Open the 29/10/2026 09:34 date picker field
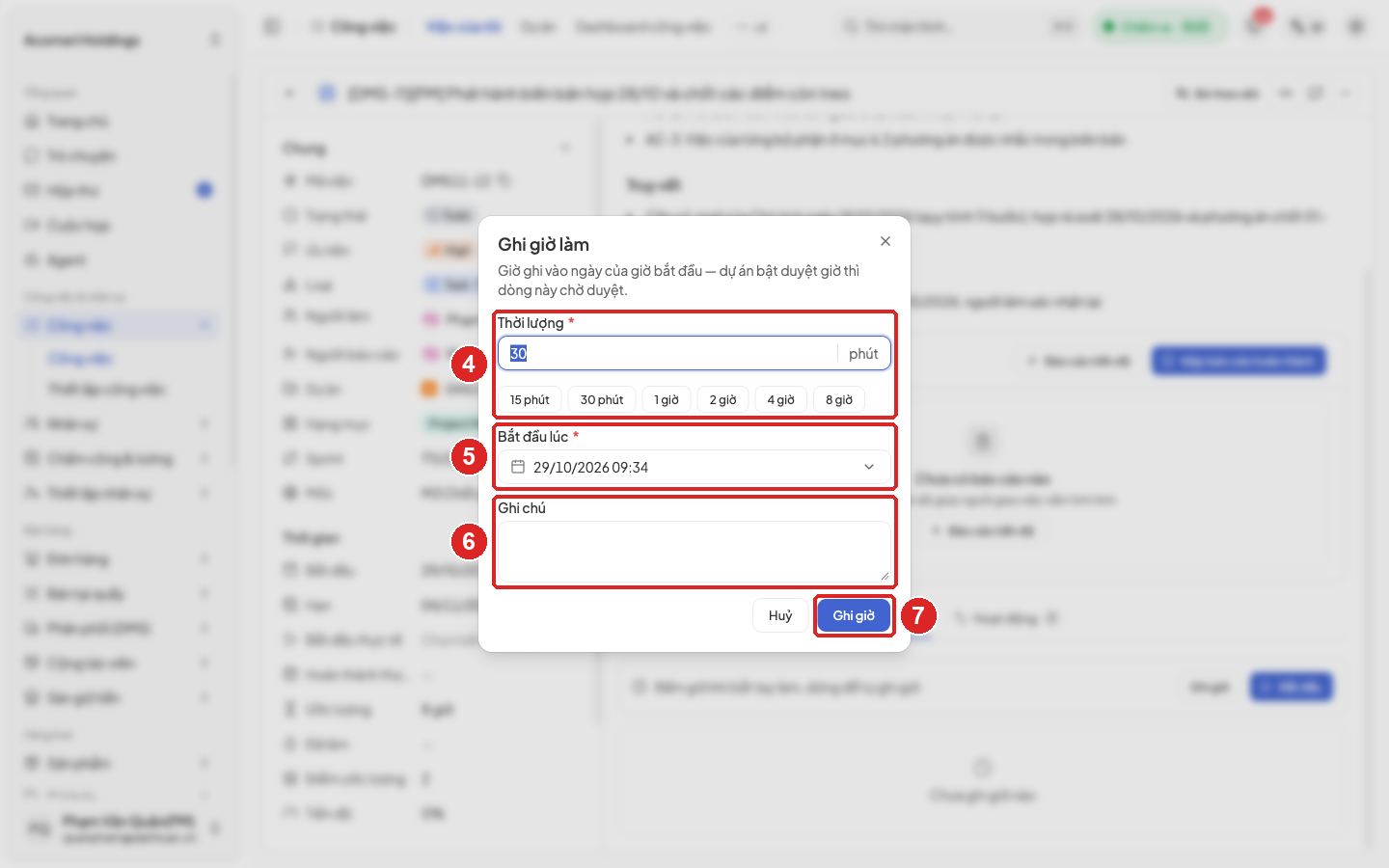 coord(694,467)
